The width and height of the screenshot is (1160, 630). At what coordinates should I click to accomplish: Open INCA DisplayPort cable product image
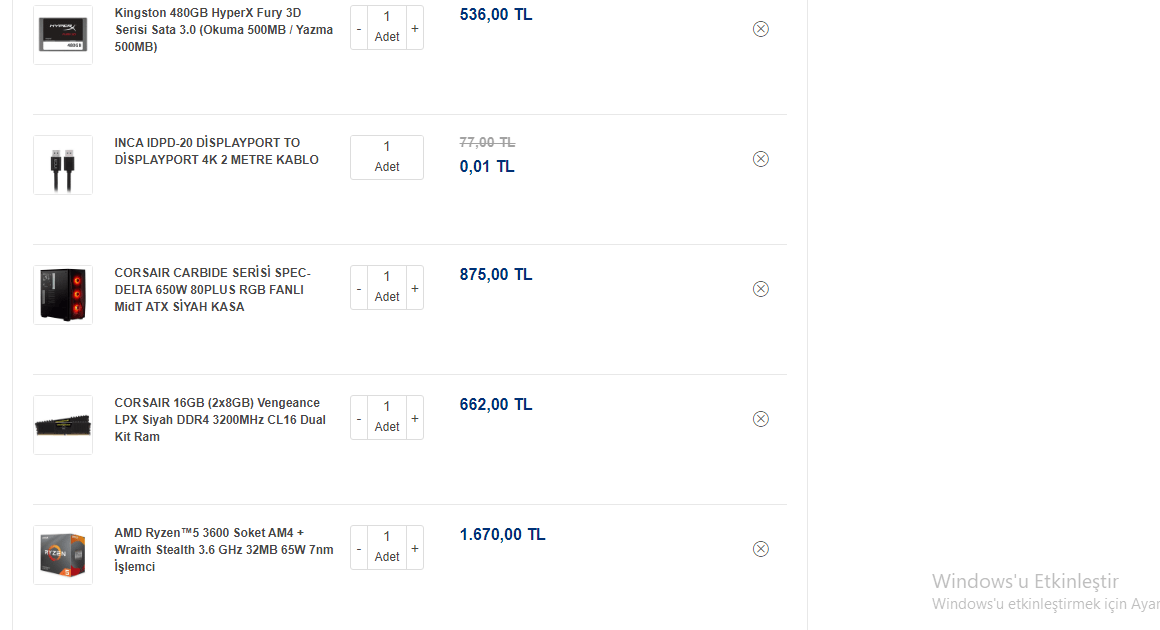click(63, 165)
